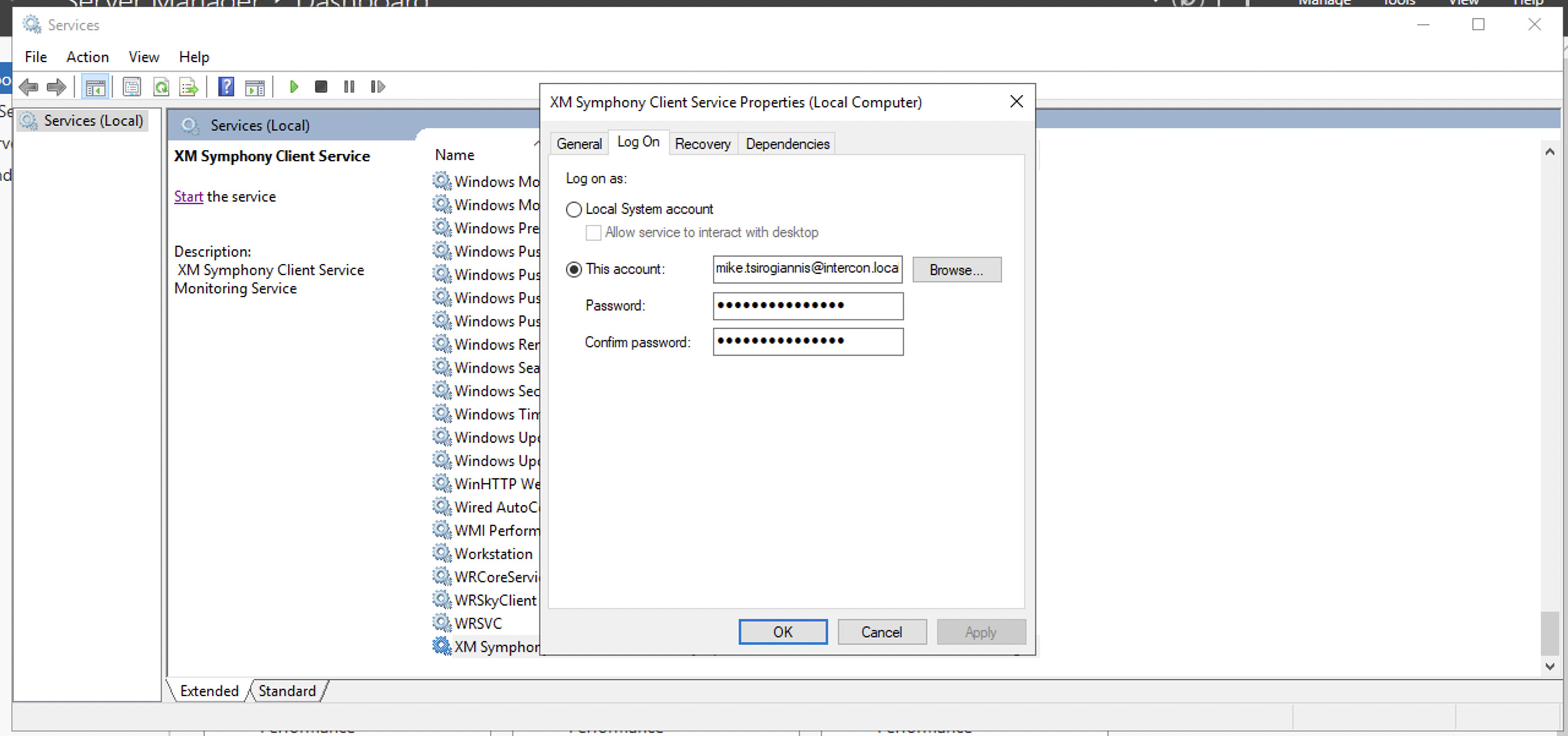Click the Password input field
The image size is (1568, 736).
808,306
